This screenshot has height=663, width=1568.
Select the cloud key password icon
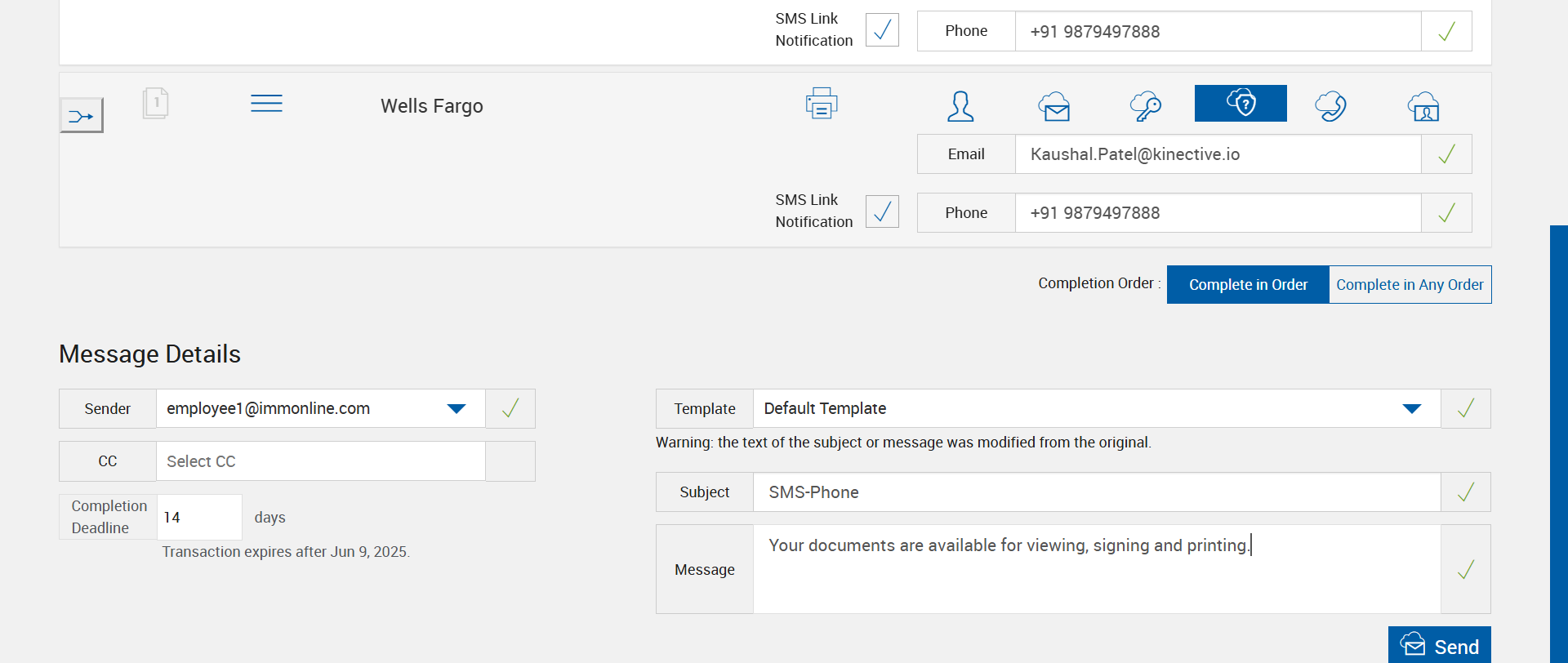(1146, 106)
